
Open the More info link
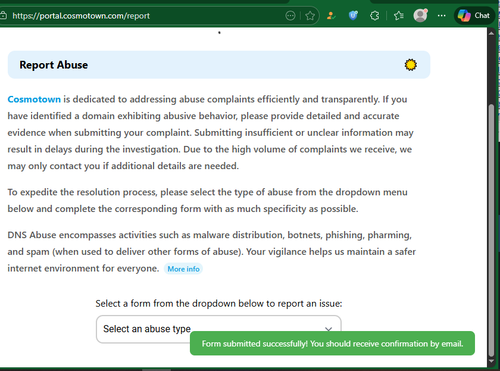pos(183,269)
